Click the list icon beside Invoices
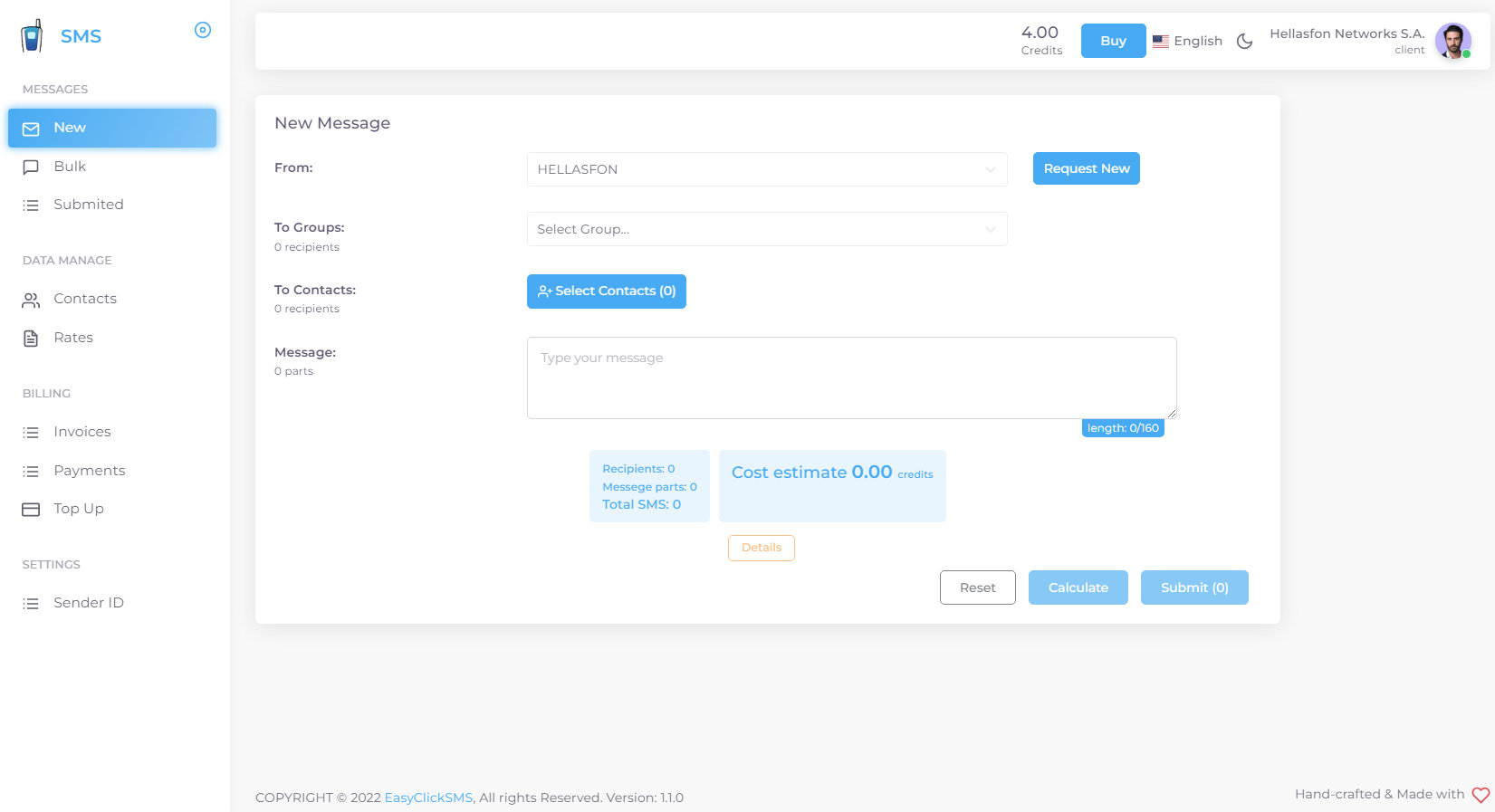1495x812 pixels. tap(31, 433)
